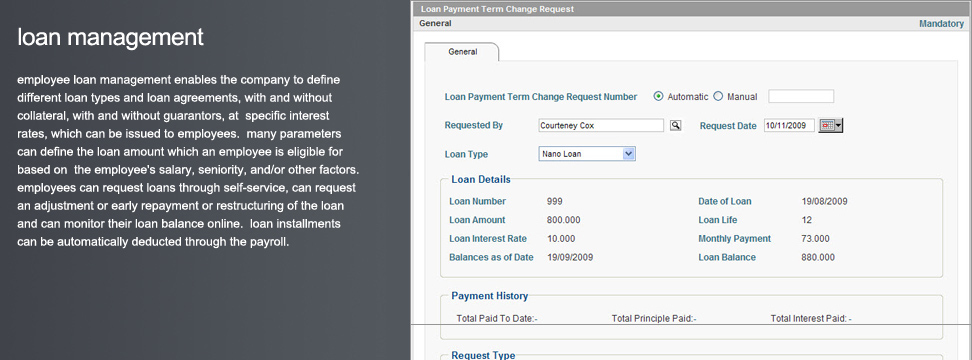
Task: Click the search icon beside Requested By
Action: click(x=675, y=125)
